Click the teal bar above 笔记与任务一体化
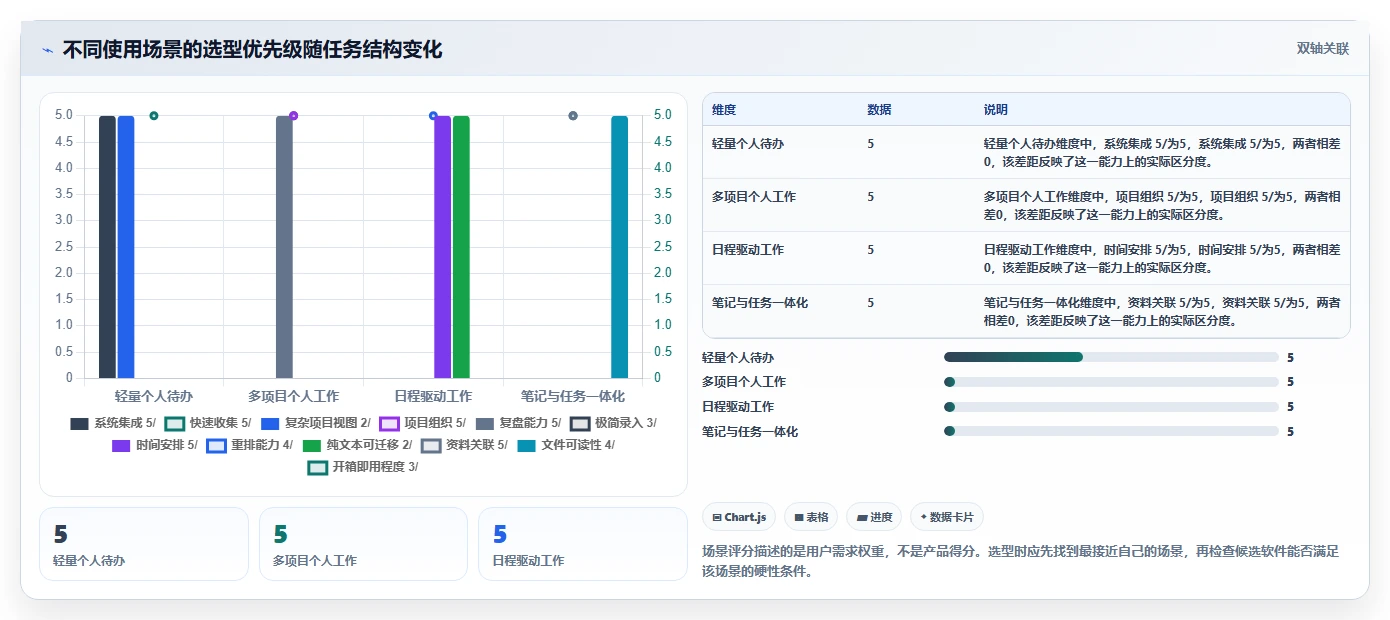 tap(620, 247)
